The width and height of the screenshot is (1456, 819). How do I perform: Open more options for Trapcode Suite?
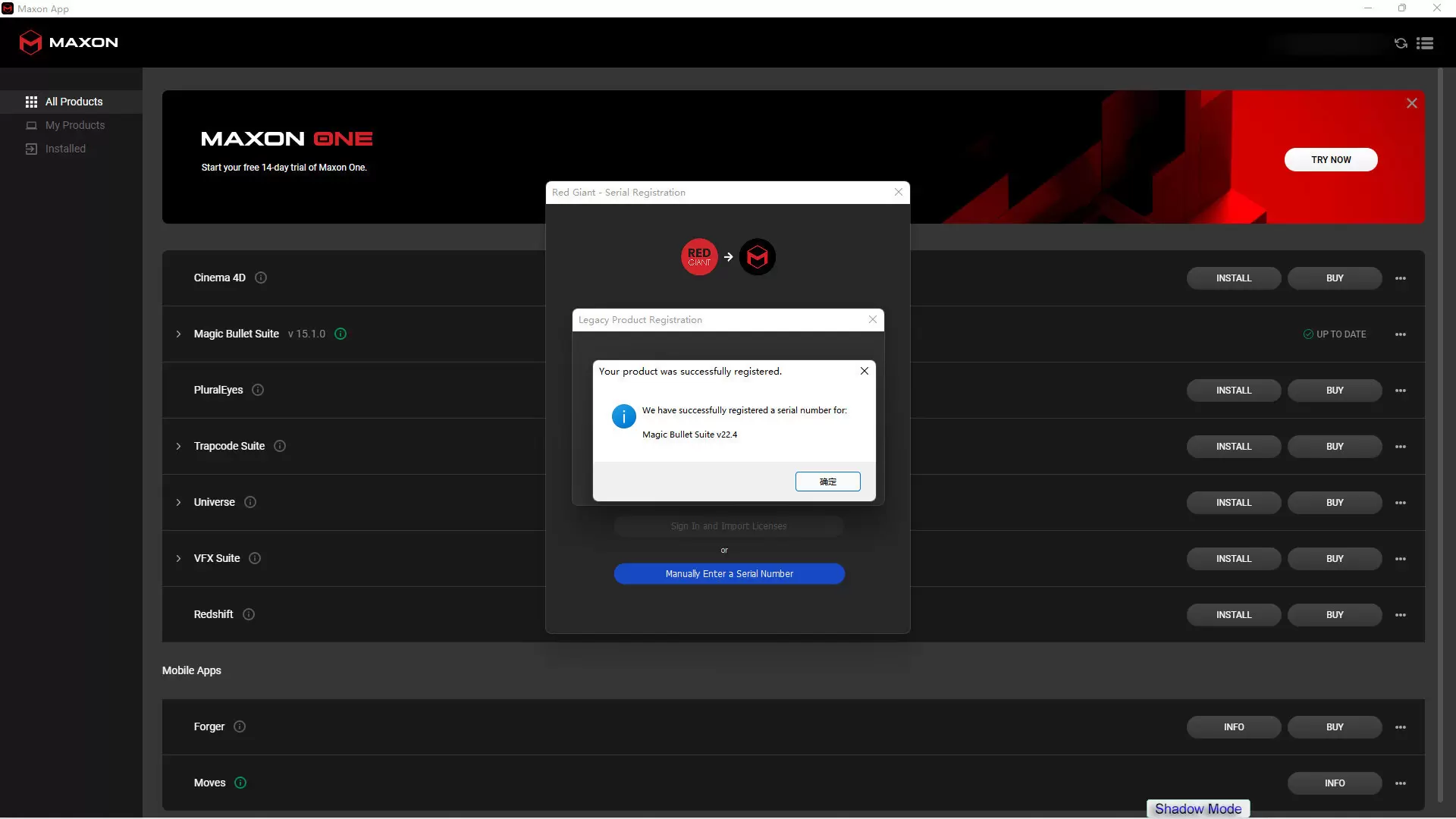1401,447
